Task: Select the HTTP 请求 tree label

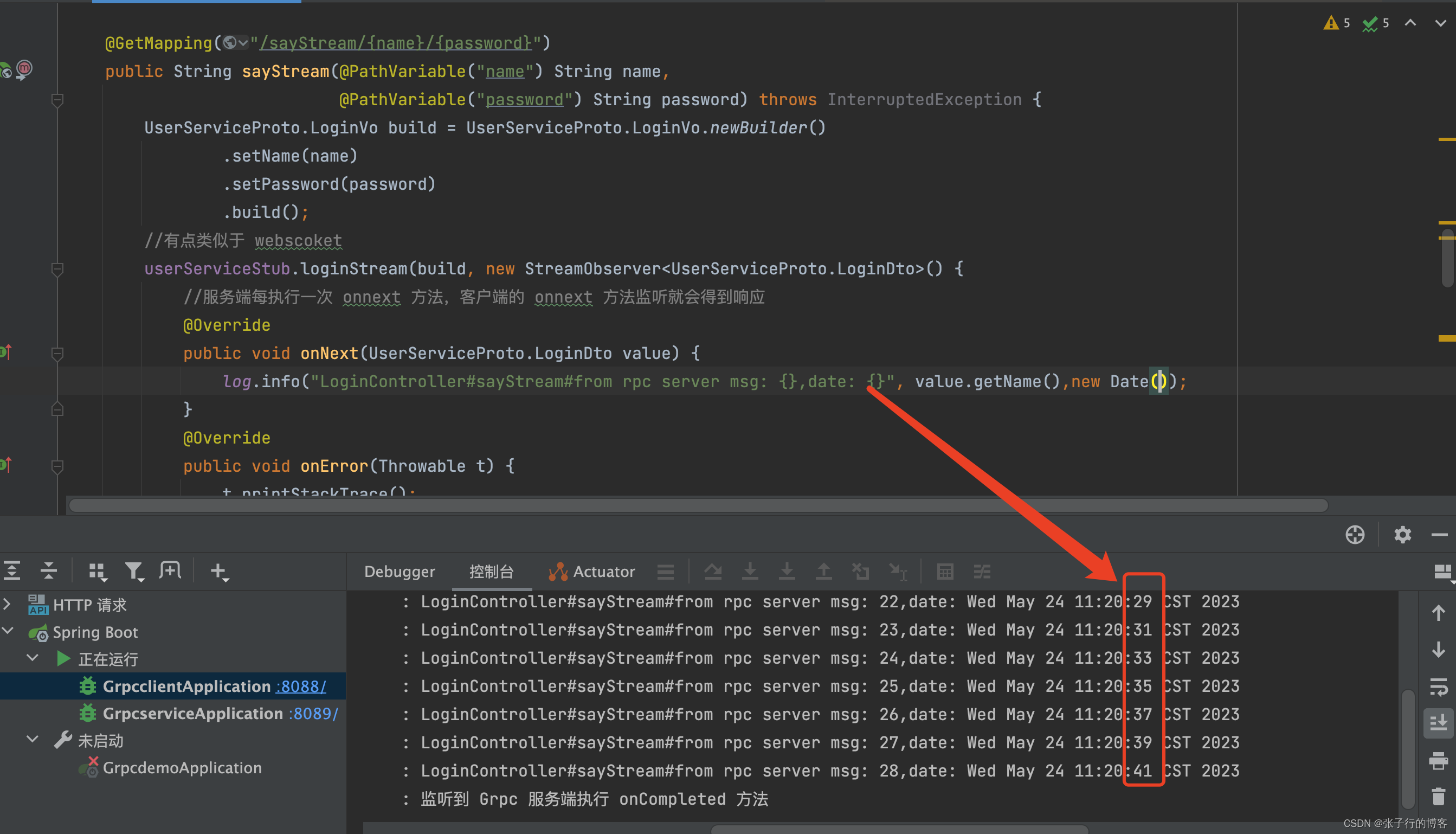Action: pyautogui.click(x=89, y=605)
